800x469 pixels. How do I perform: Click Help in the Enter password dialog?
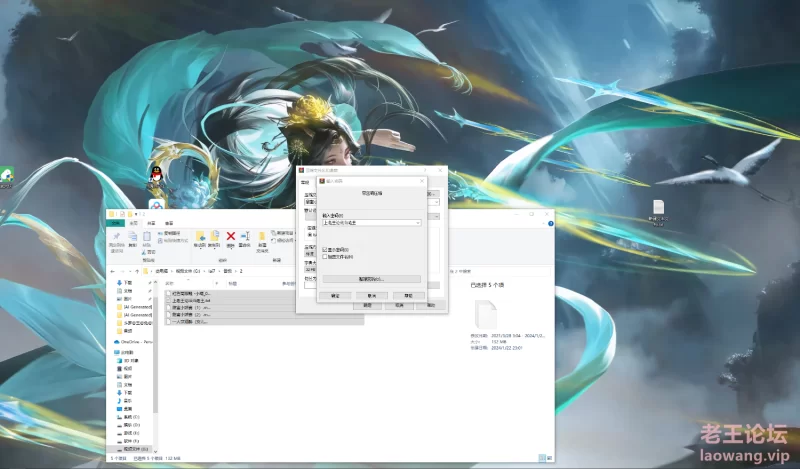[x=409, y=295]
